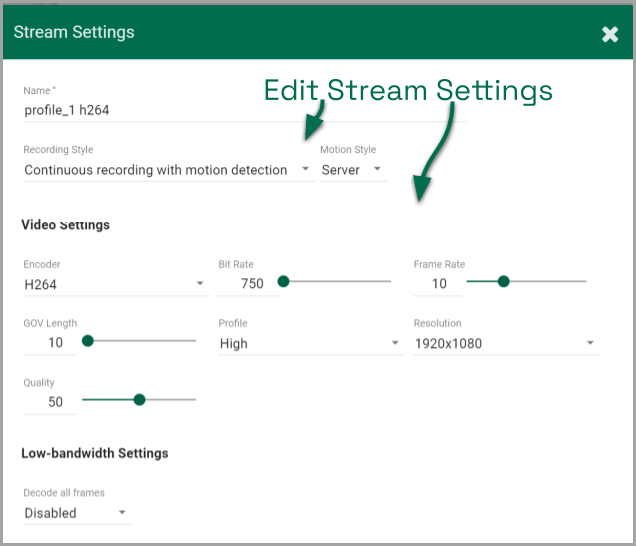
Task: Click the Motion Style dropdown arrow
Action: pyautogui.click(x=377, y=170)
